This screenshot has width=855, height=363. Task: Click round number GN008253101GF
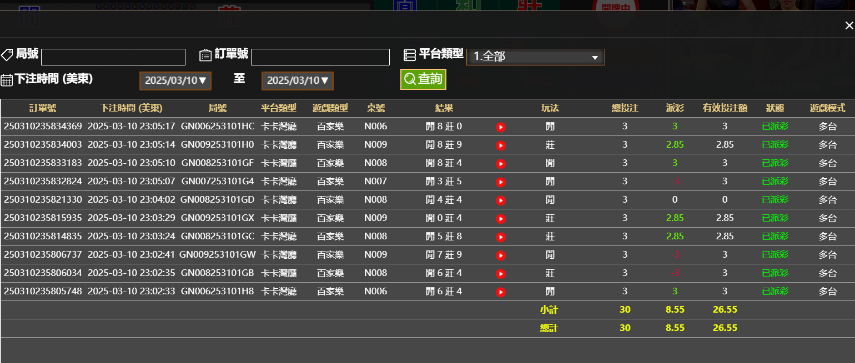pyautogui.click(x=218, y=163)
